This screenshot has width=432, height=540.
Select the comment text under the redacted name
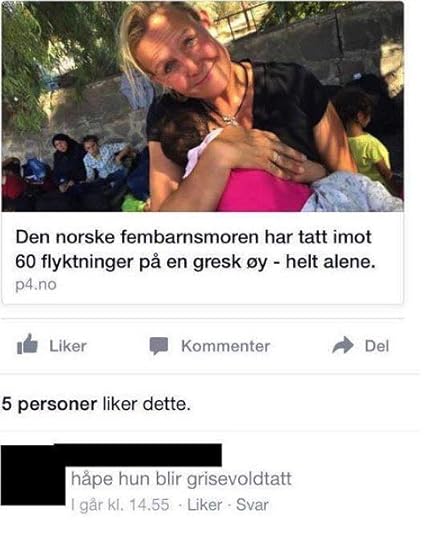(181, 479)
